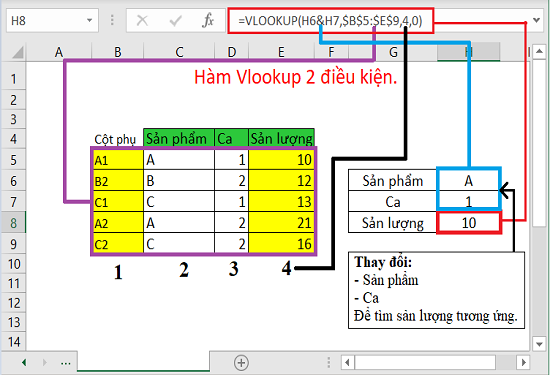This screenshot has height=375, width=550.
Task: Click the 'Thay đổi:' note text box
Action: [436, 290]
